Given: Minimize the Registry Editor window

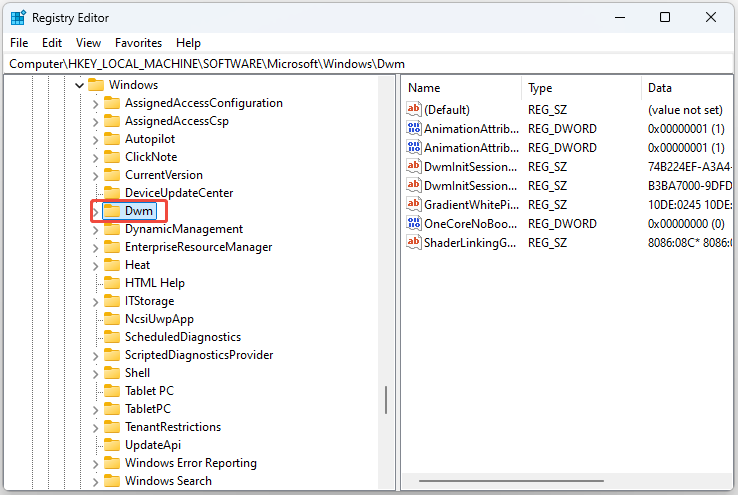Looking at the screenshot, I should (x=620, y=17).
